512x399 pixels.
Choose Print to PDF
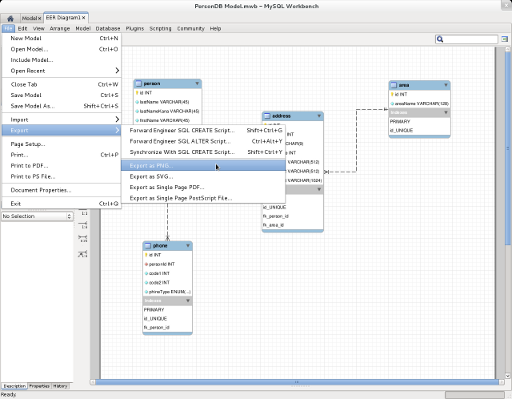tap(62, 166)
